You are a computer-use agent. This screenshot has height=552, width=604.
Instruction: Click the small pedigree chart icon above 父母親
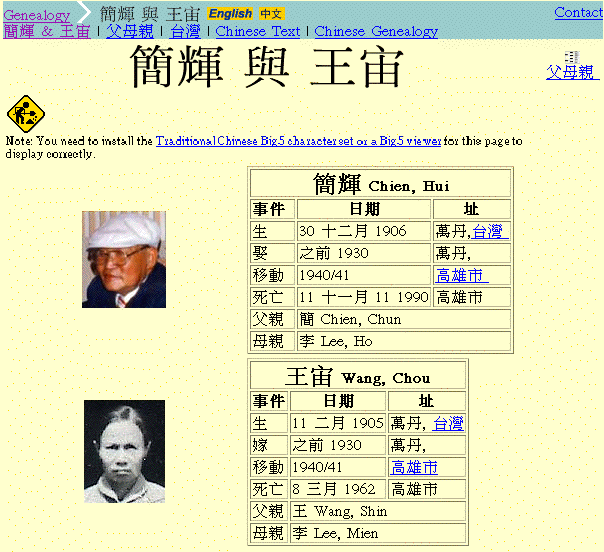571,56
